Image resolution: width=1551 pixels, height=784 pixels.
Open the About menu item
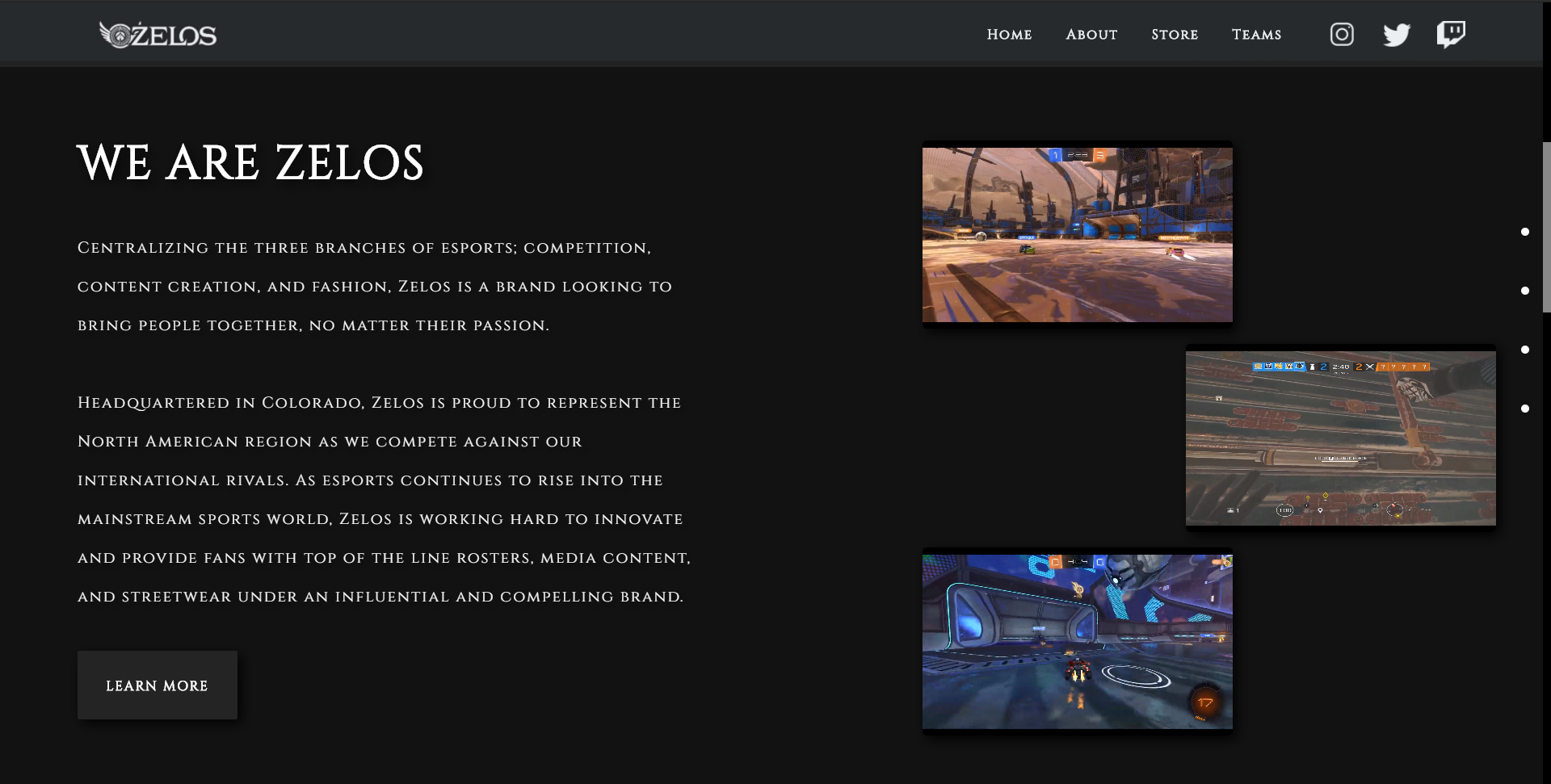point(1091,35)
